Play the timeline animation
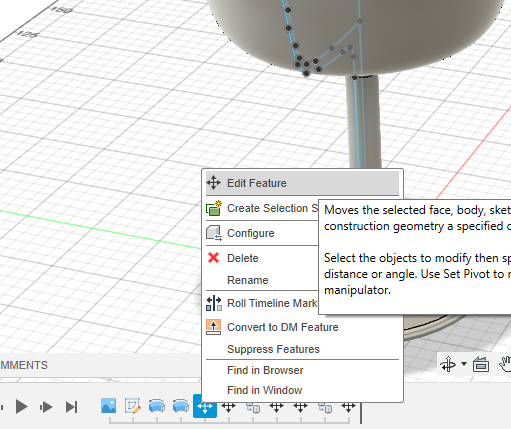 click(22, 407)
